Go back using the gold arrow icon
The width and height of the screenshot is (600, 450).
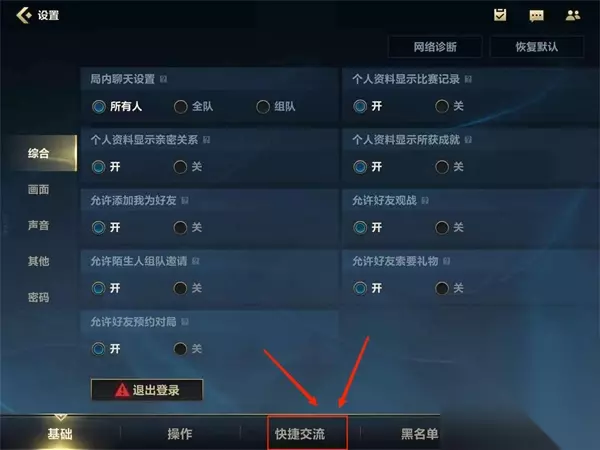coord(24,15)
